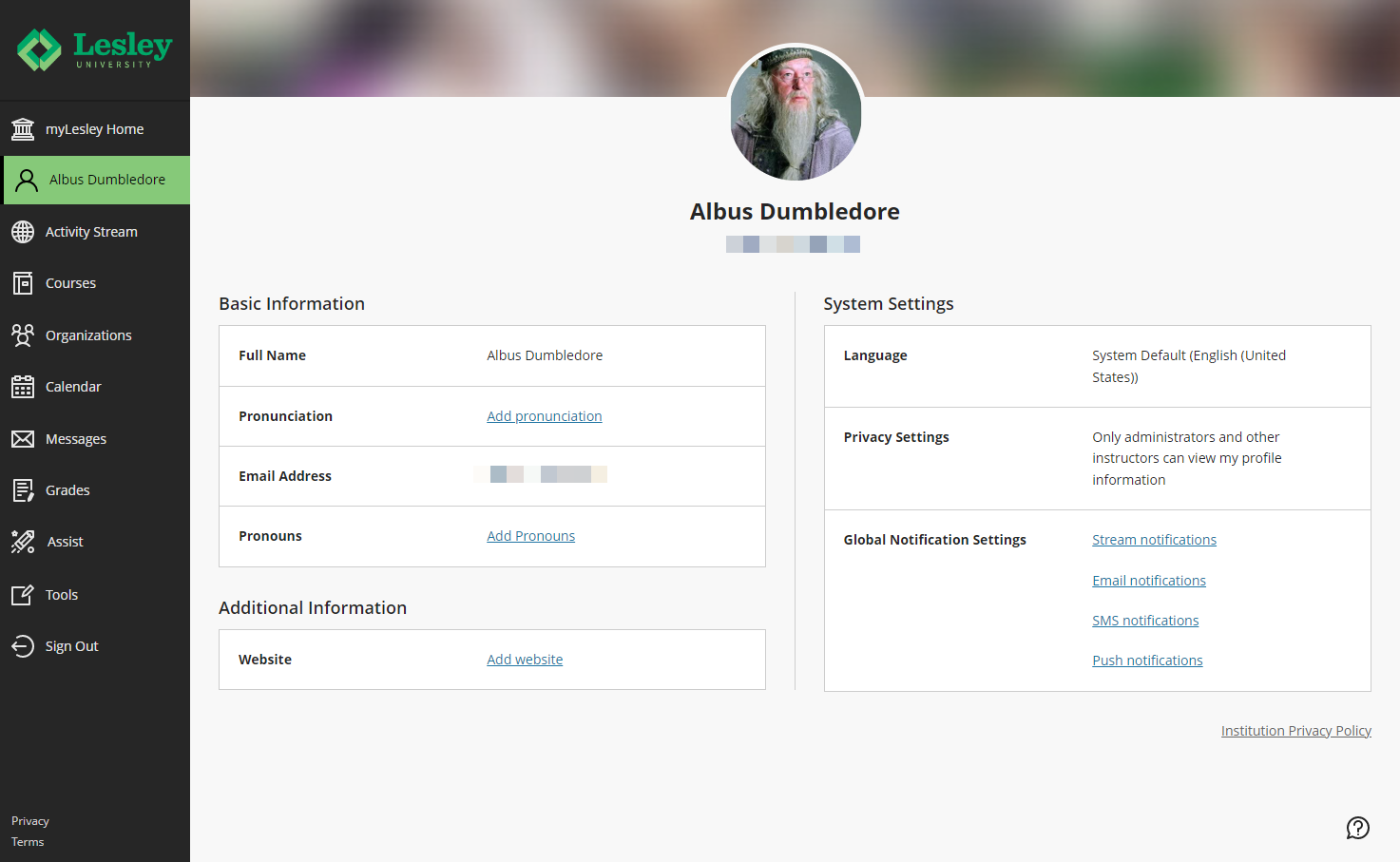Click the Assist rocket icon
The height and width of the screenshot is (862, 1400).
pos(23,542)
